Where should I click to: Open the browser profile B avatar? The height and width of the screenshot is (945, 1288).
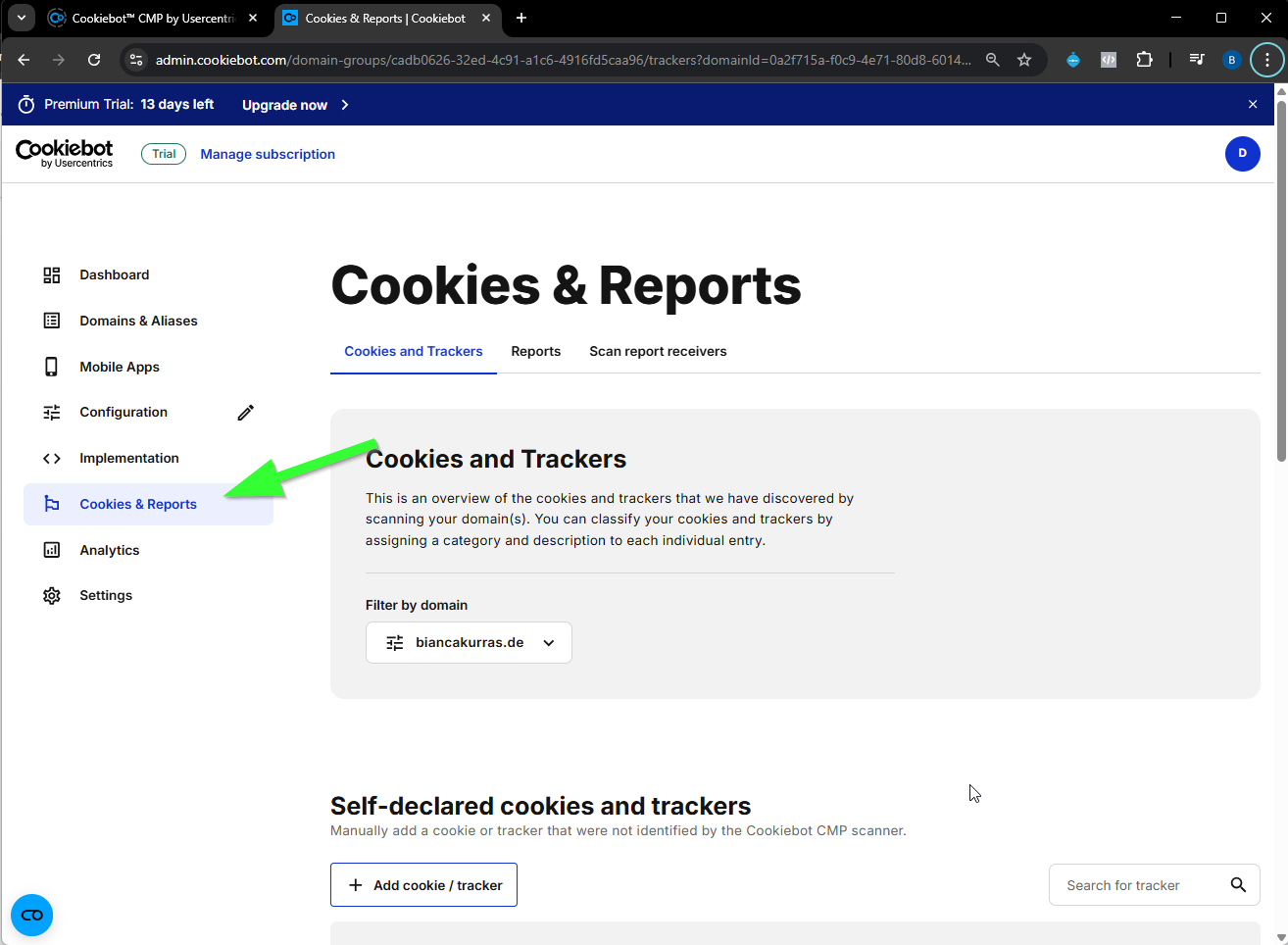point(1232,60)
